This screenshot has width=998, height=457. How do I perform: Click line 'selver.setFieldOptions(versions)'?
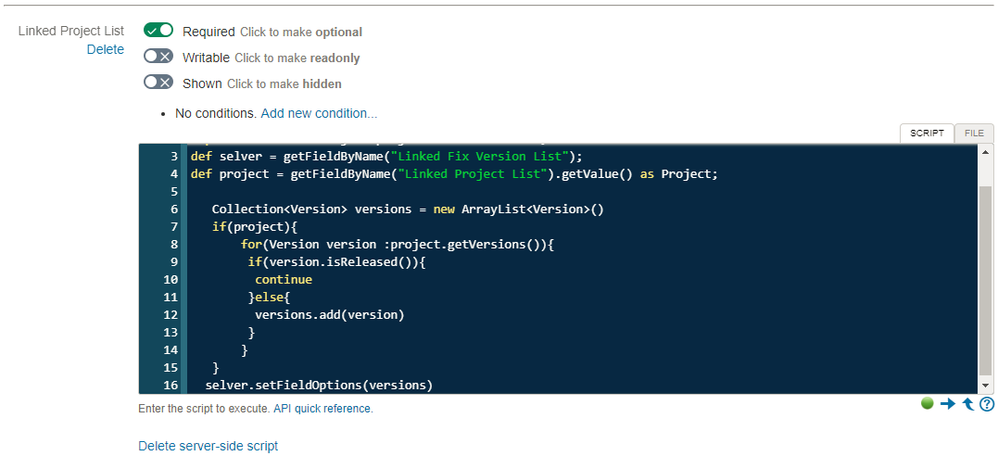[319, 385]
